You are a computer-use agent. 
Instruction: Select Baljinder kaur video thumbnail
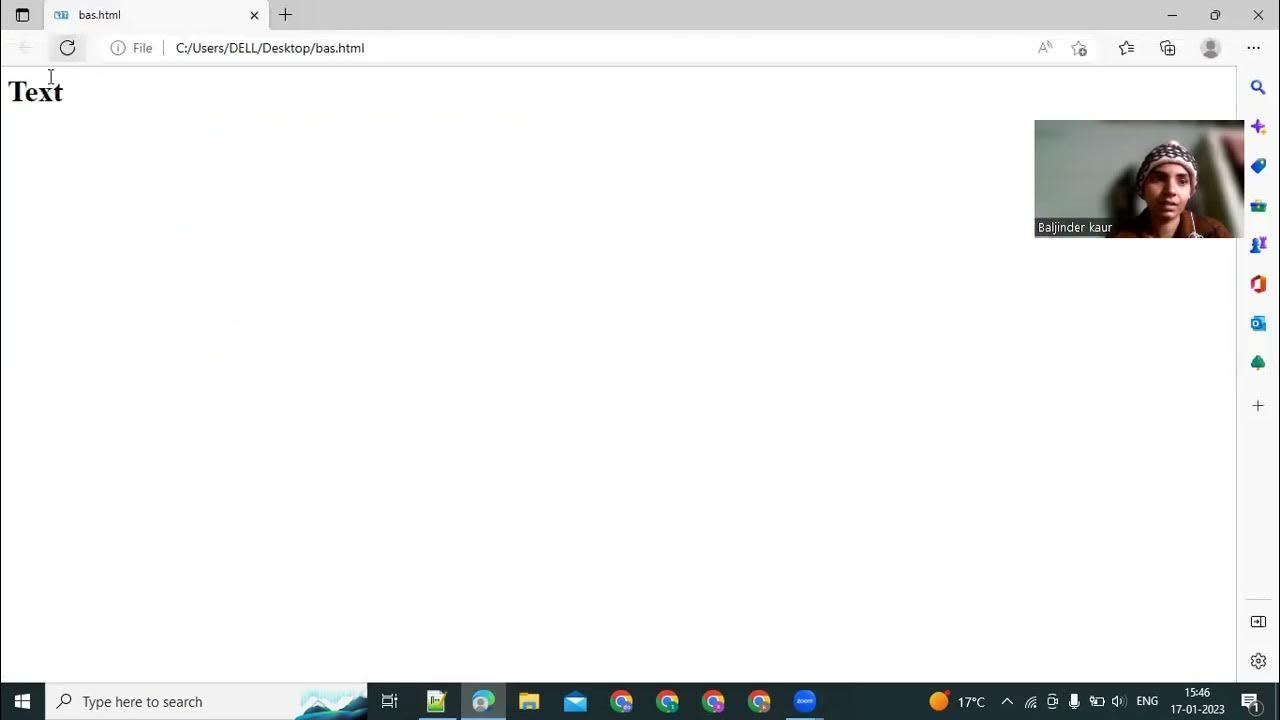[1139, 179]
